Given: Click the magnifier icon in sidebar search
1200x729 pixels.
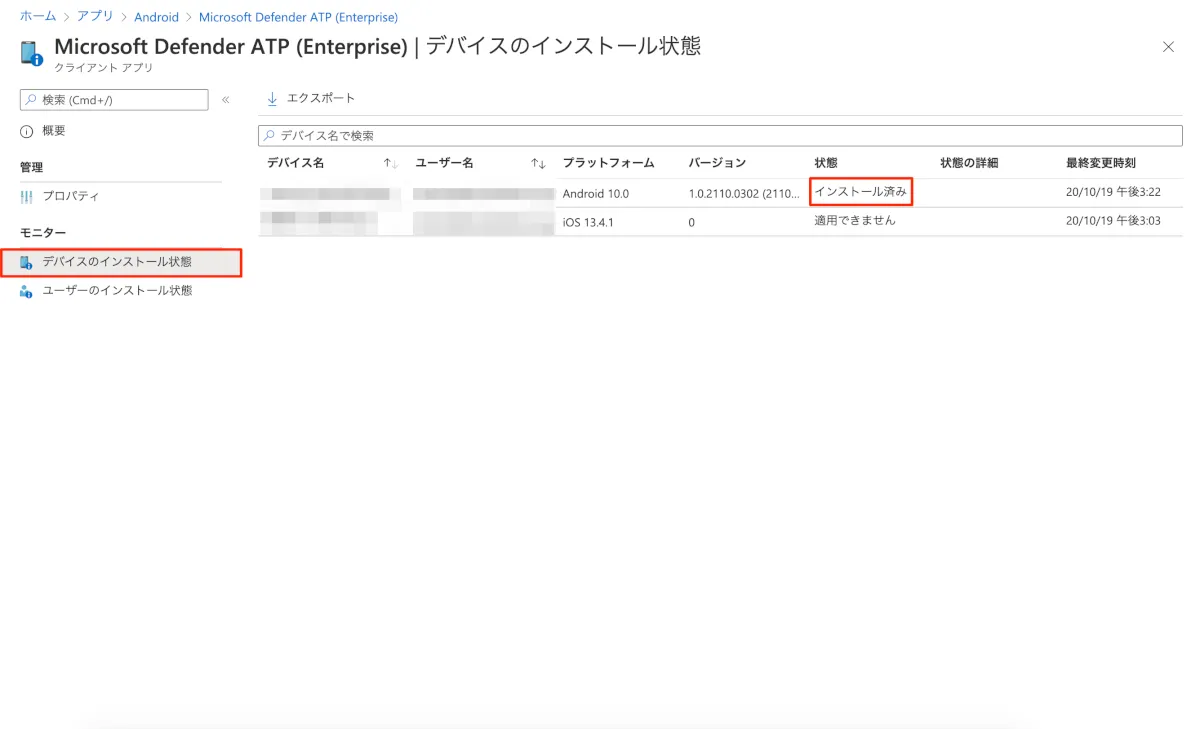Looking at the screenshot, I should click(31, 100).
